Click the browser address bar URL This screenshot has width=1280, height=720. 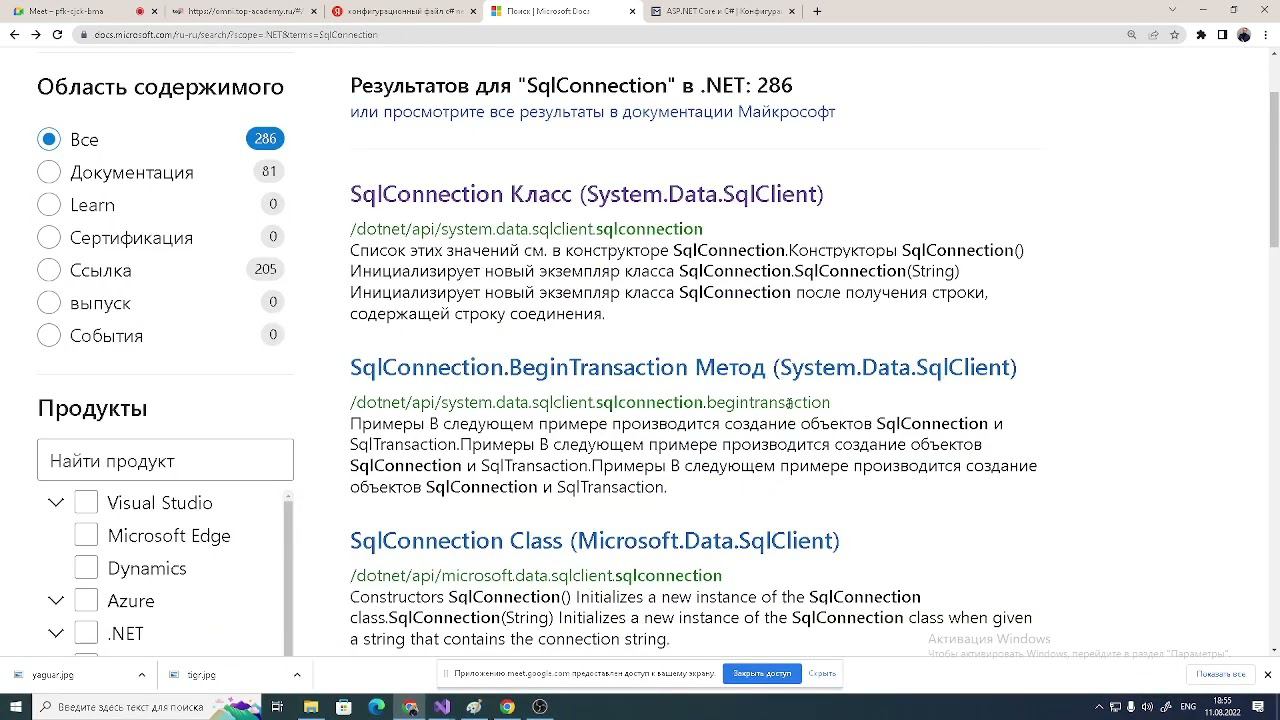(x=236, y=34)
